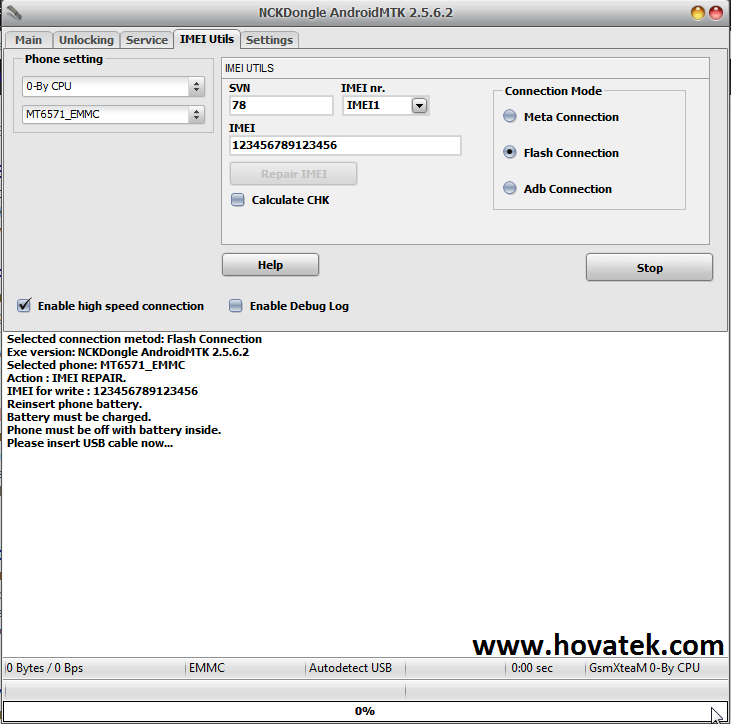Image resolution: width=731 pixels, height=724 pixels.
Task: Click status bar 'EMMC' entry
Action: 207,668
